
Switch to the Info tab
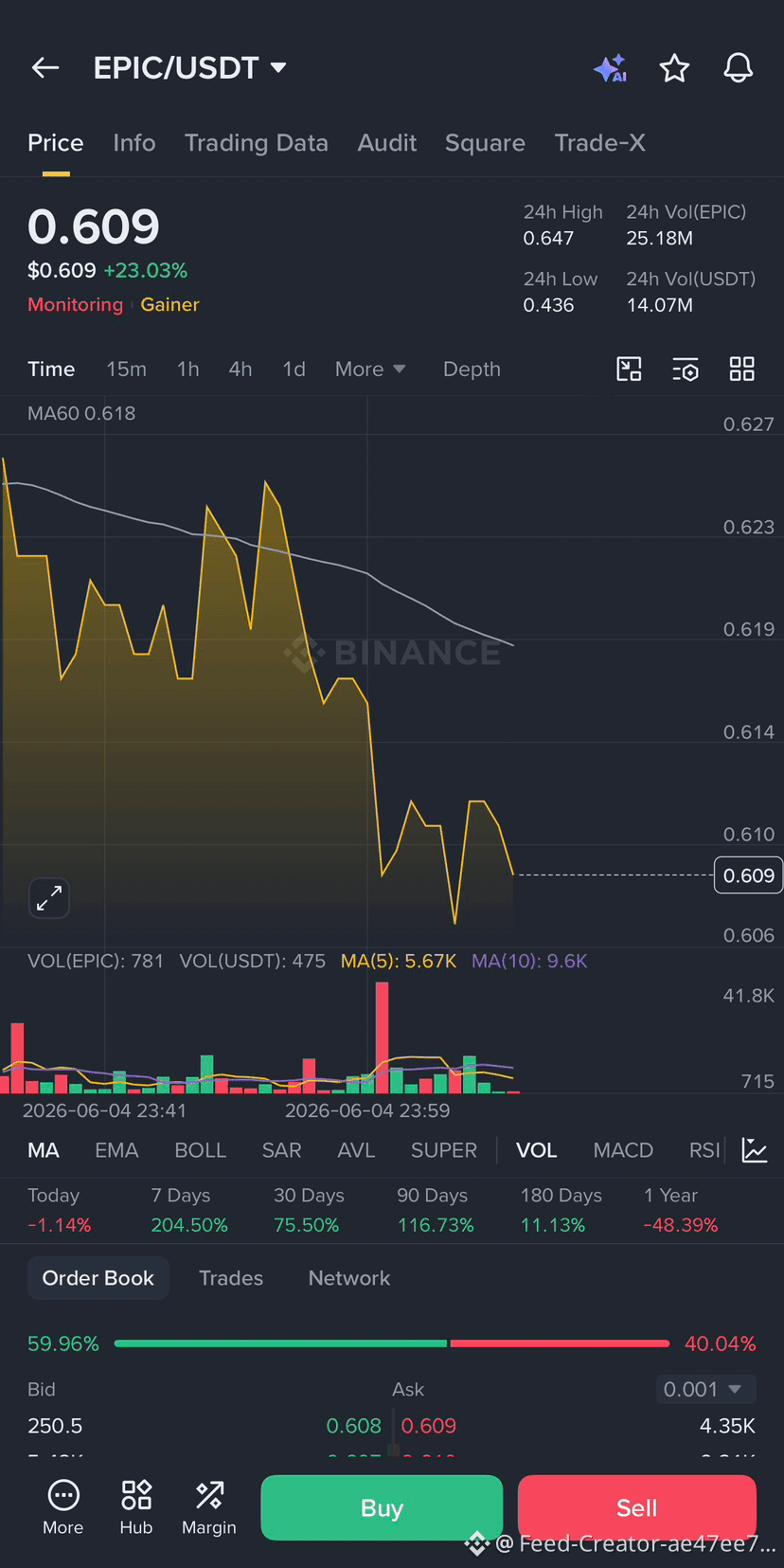pyautogui.click(x=134, y=143)
